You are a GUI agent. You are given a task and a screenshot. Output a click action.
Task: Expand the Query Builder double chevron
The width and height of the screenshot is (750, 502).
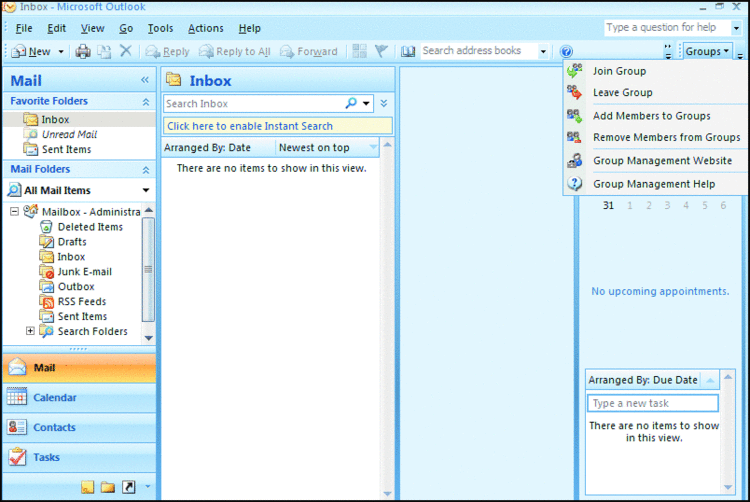point(384,103)
